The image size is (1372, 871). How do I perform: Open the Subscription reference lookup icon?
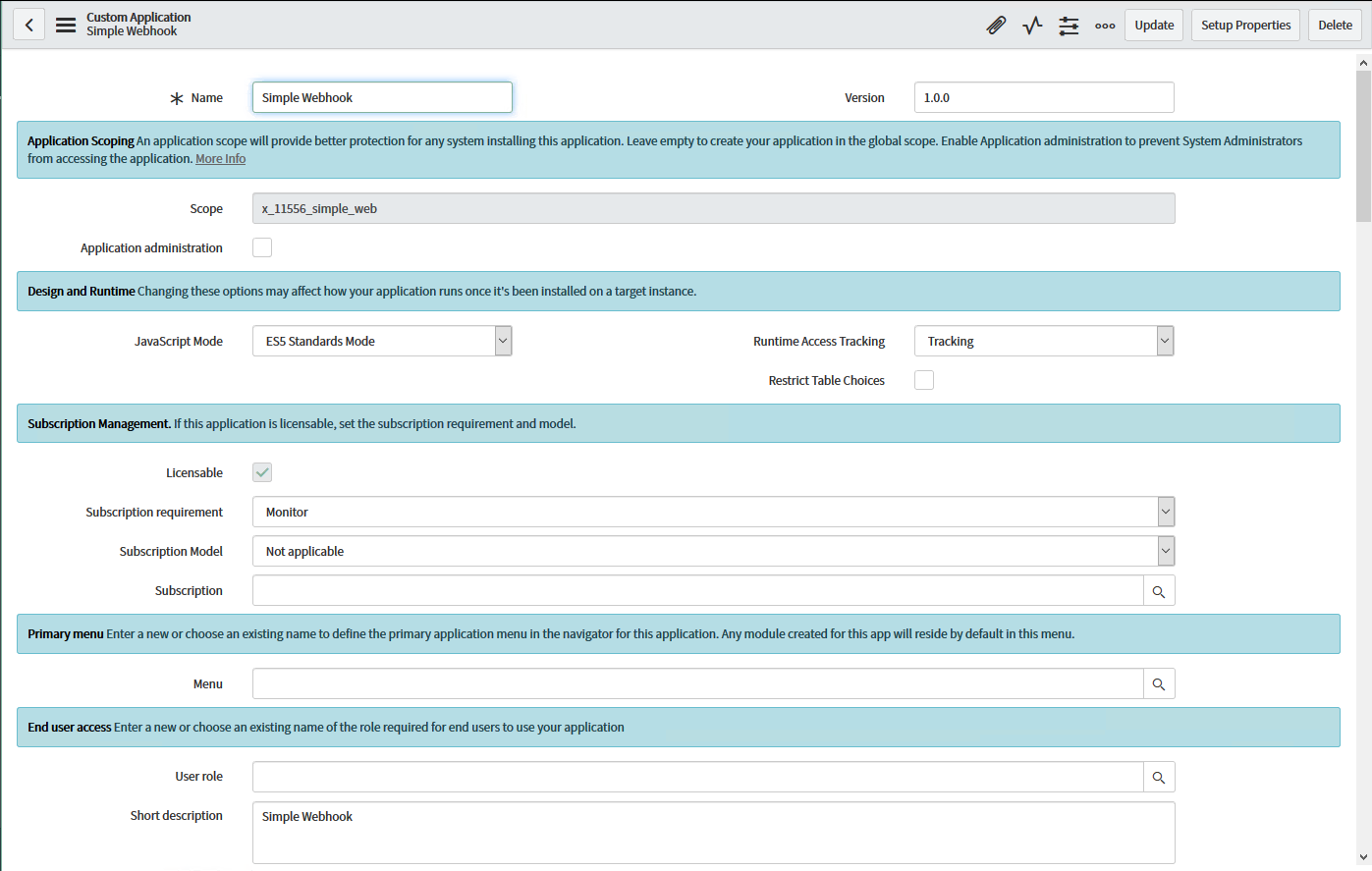(x=1159, y=590)
